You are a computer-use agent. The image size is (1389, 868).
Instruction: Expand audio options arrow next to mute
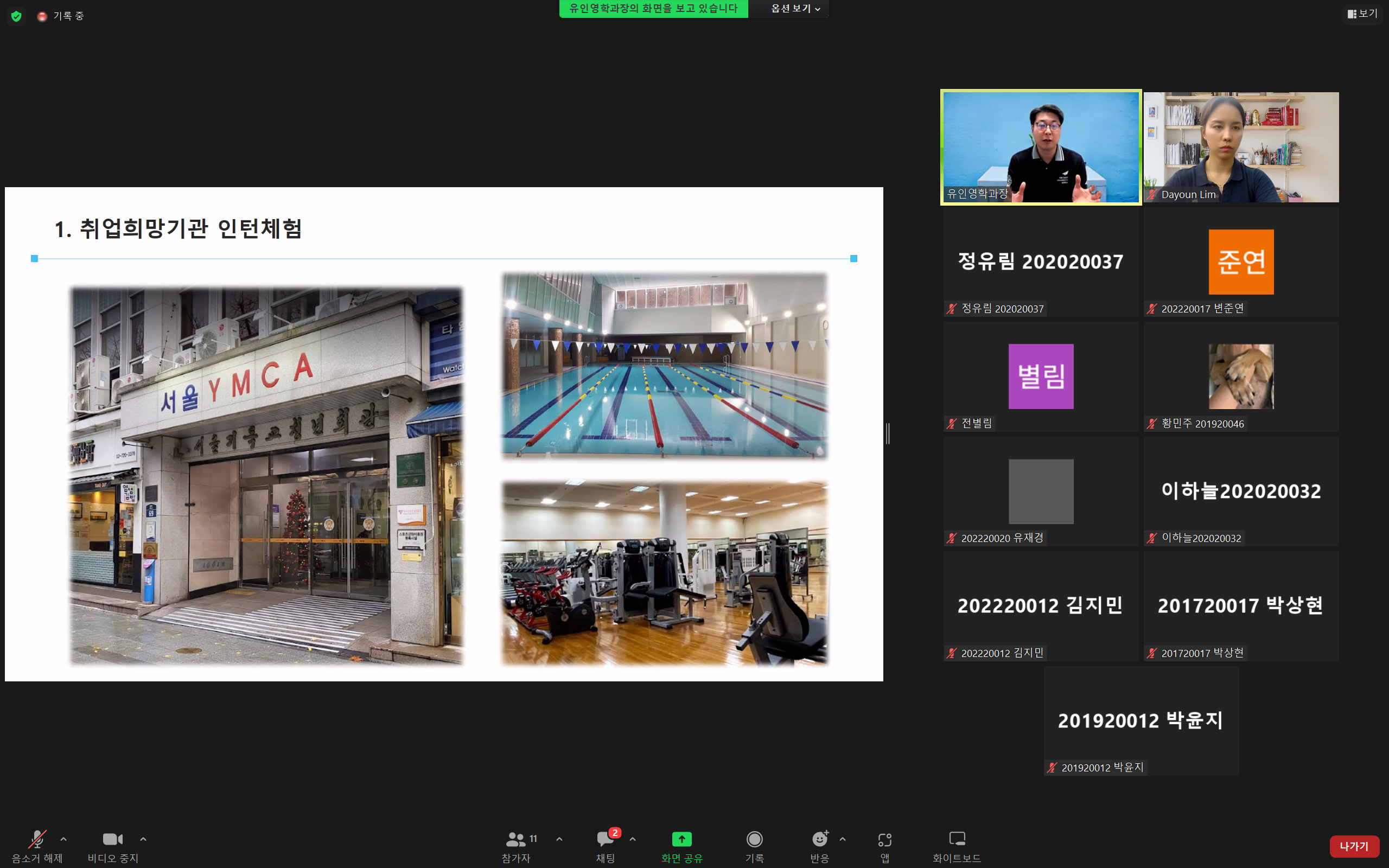[63, 839]
